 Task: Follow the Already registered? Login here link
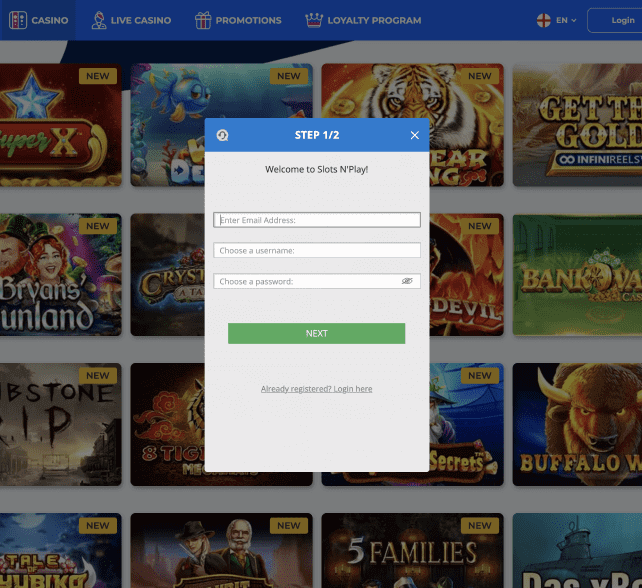pos(316,389)
